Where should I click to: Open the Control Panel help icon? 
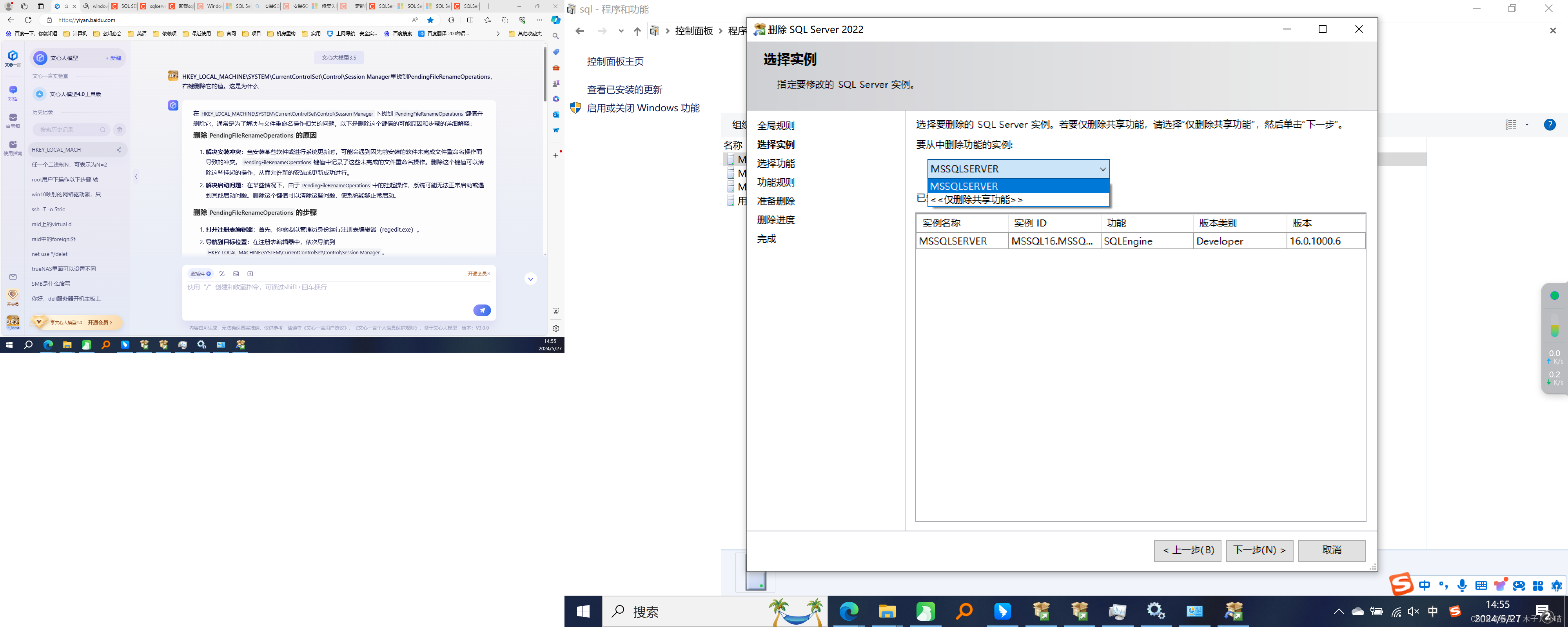tap(1549, 125)
